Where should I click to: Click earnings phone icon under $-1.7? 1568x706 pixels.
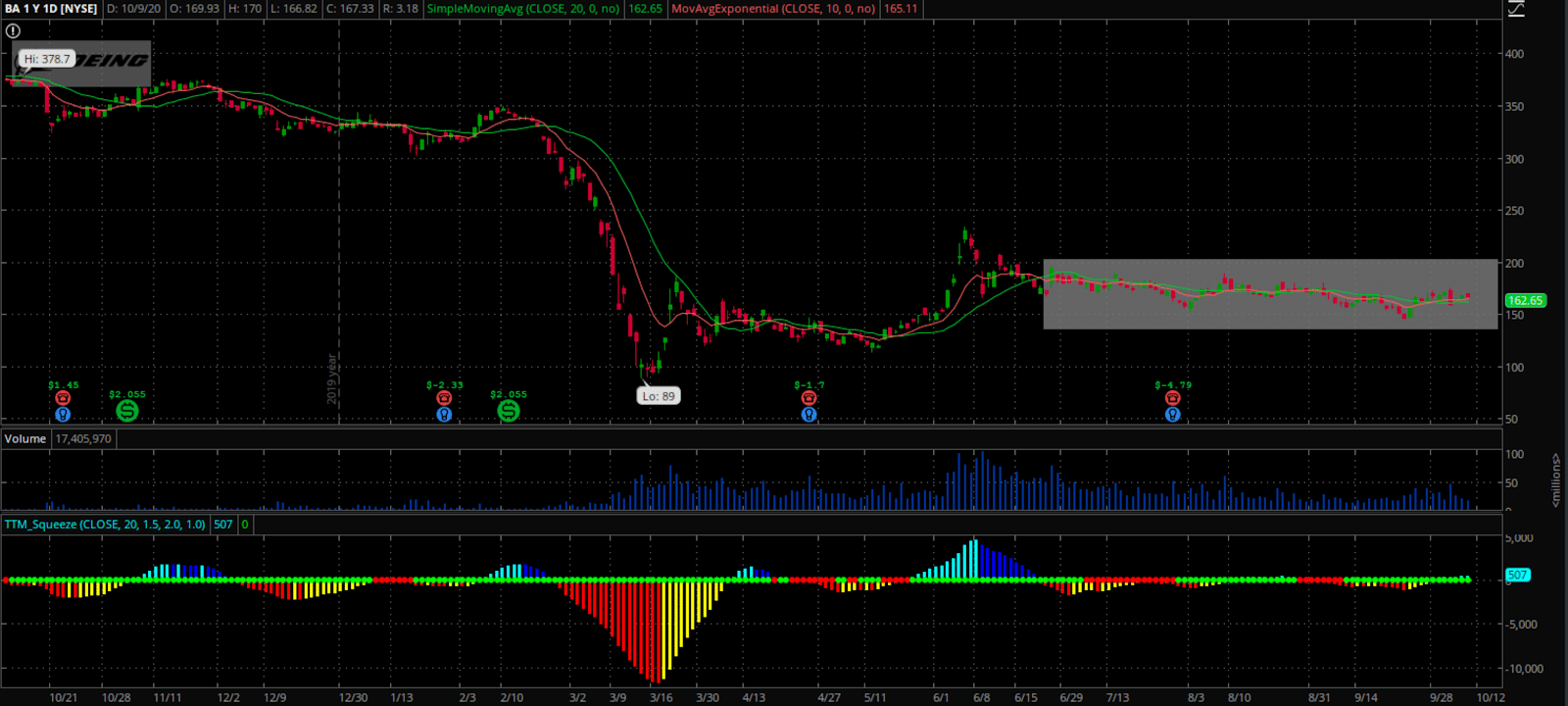click(808, 398)
